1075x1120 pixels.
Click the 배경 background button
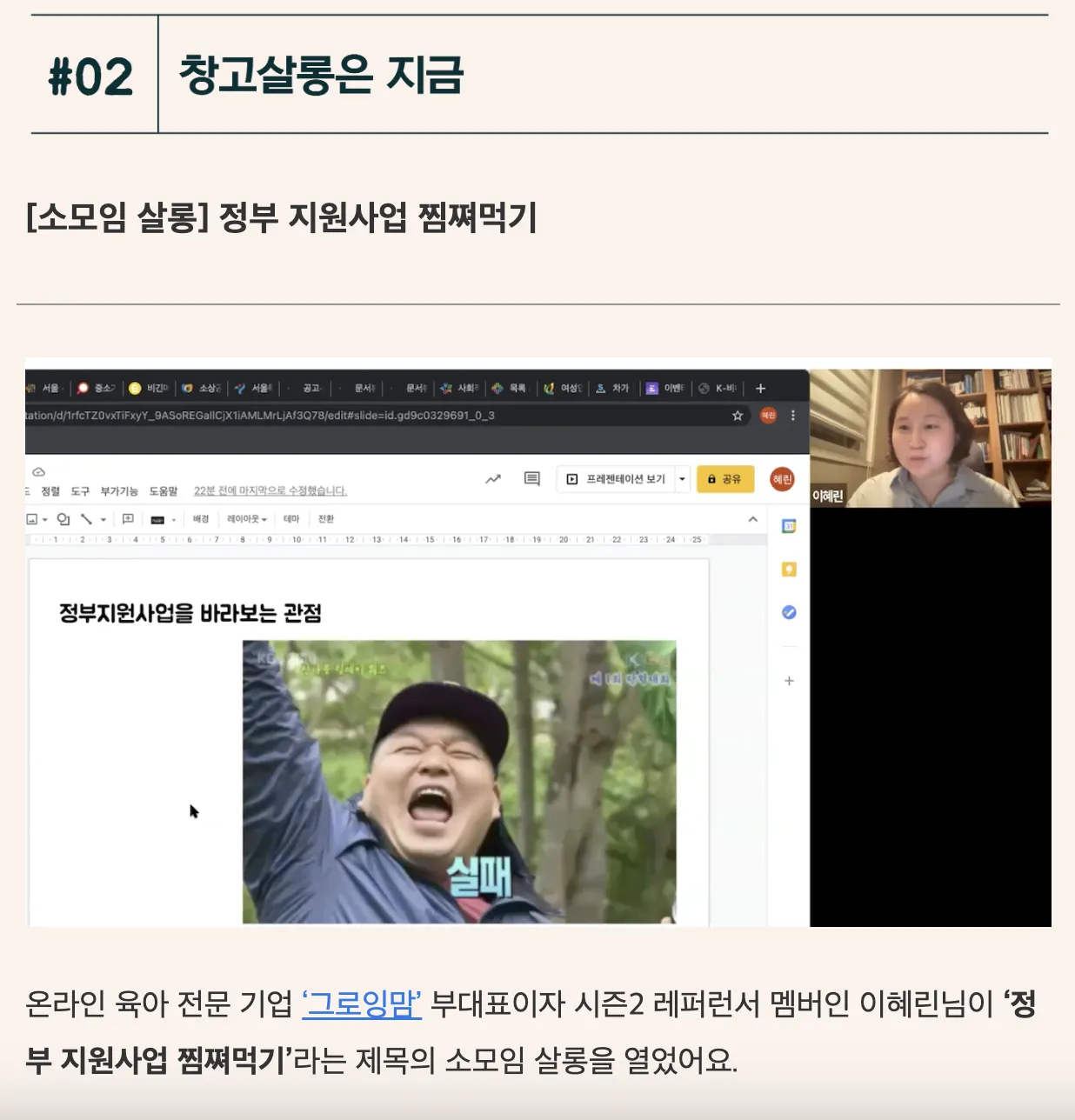[201, 519]
